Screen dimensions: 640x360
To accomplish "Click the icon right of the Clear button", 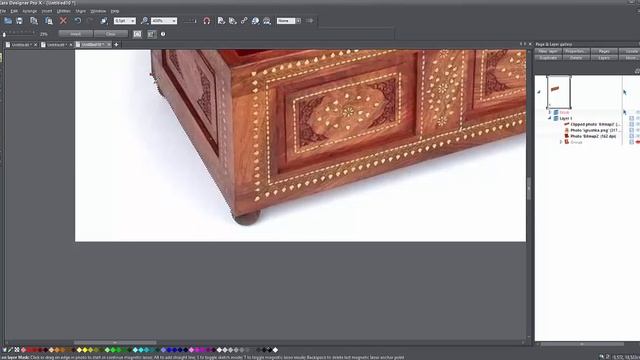I will tap(138, 34).
